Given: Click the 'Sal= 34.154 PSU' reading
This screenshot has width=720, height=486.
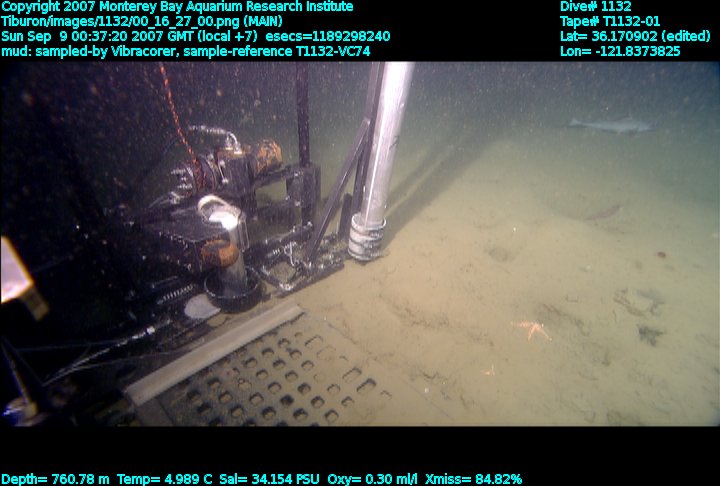Looking at the screenshot, I should pyautogui.click(x=269, y=480).
